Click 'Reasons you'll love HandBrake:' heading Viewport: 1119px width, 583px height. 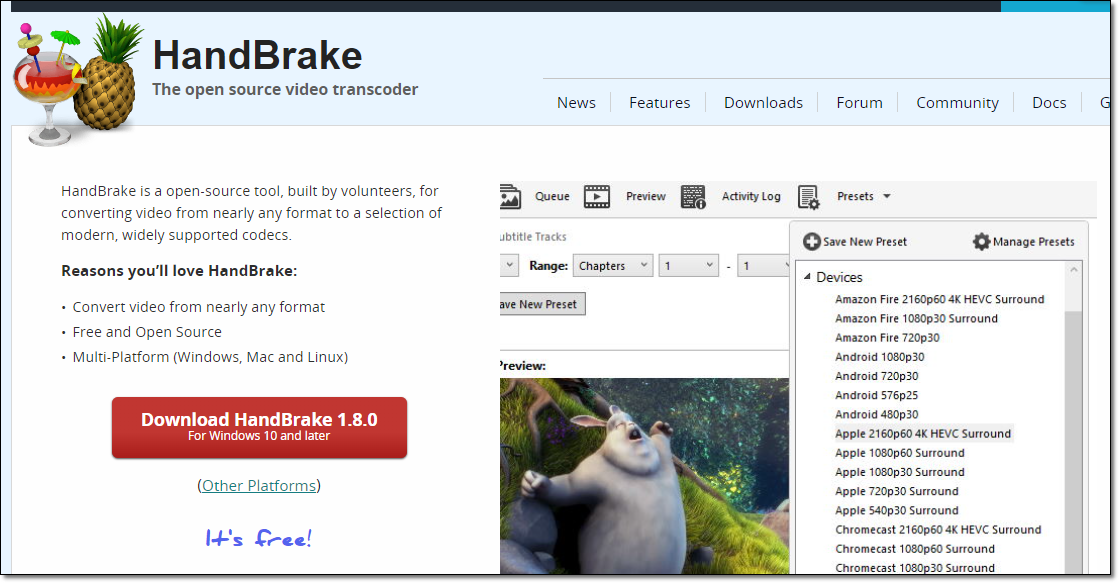tap(179, 271)
